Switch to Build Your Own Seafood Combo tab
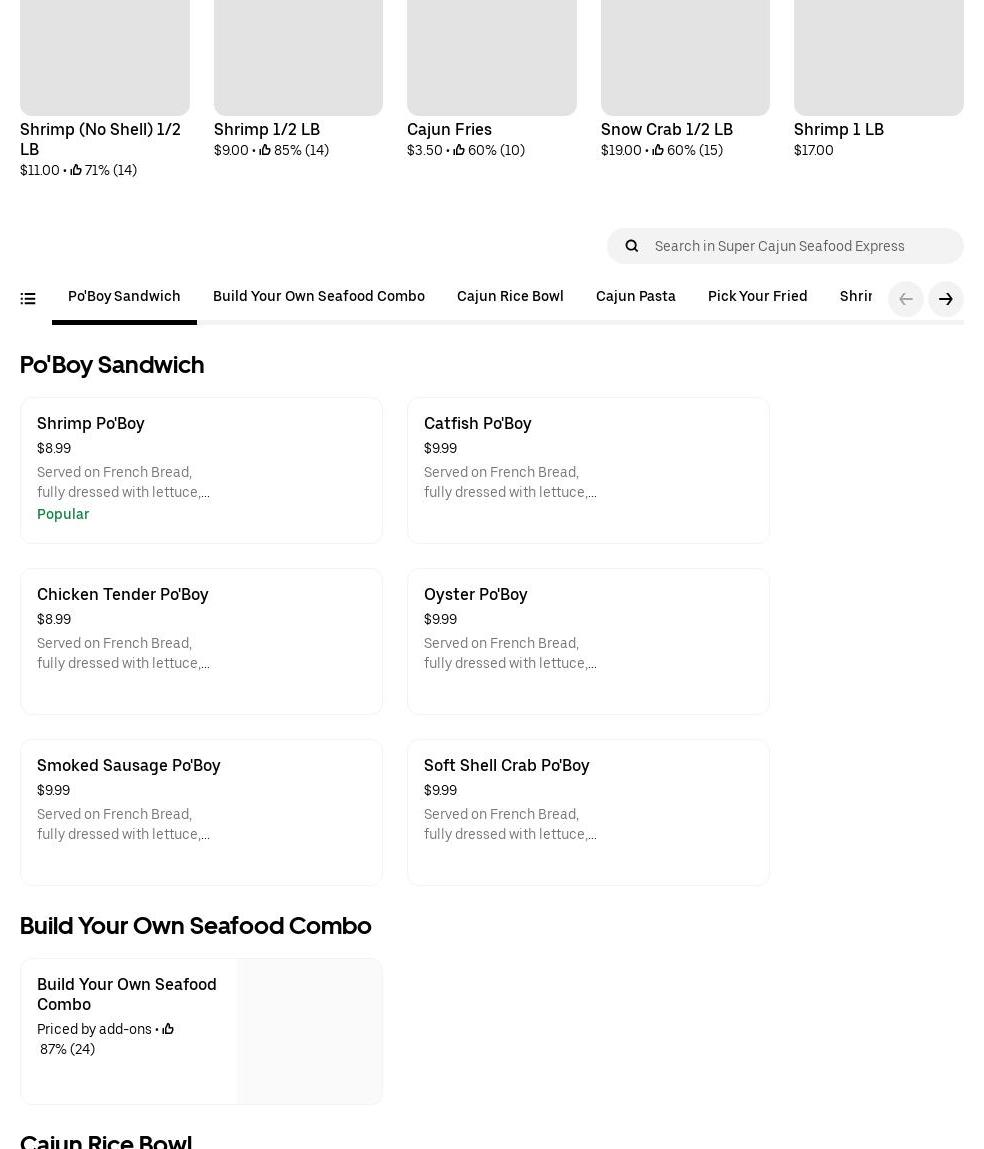Viewport: 984px width, 1149px height. pos(318,297)
